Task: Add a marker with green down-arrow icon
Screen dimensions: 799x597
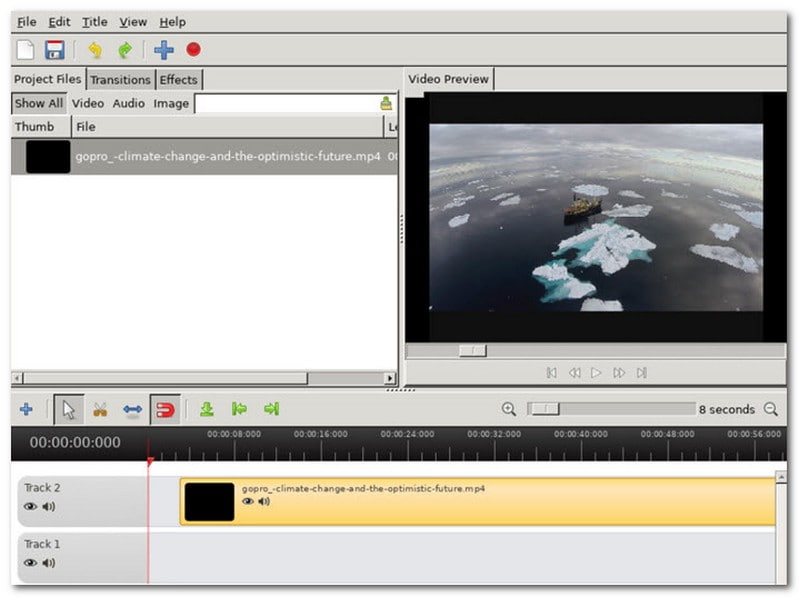Action: (207, 409)
